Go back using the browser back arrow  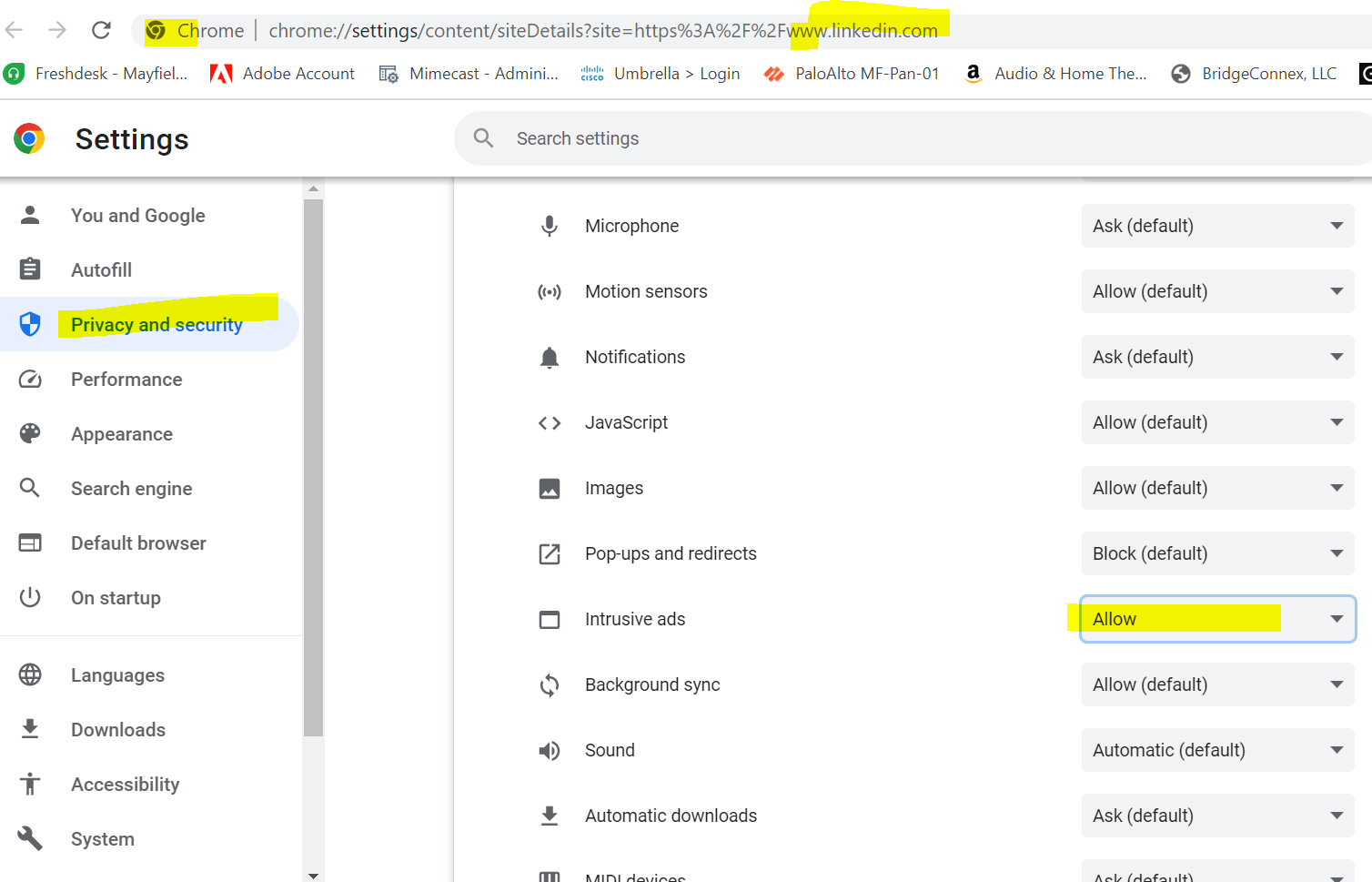click(13, 30)
